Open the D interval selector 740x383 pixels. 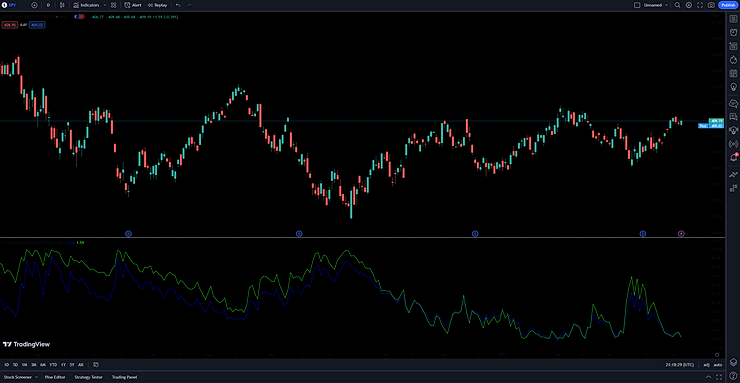click(48, 5)
